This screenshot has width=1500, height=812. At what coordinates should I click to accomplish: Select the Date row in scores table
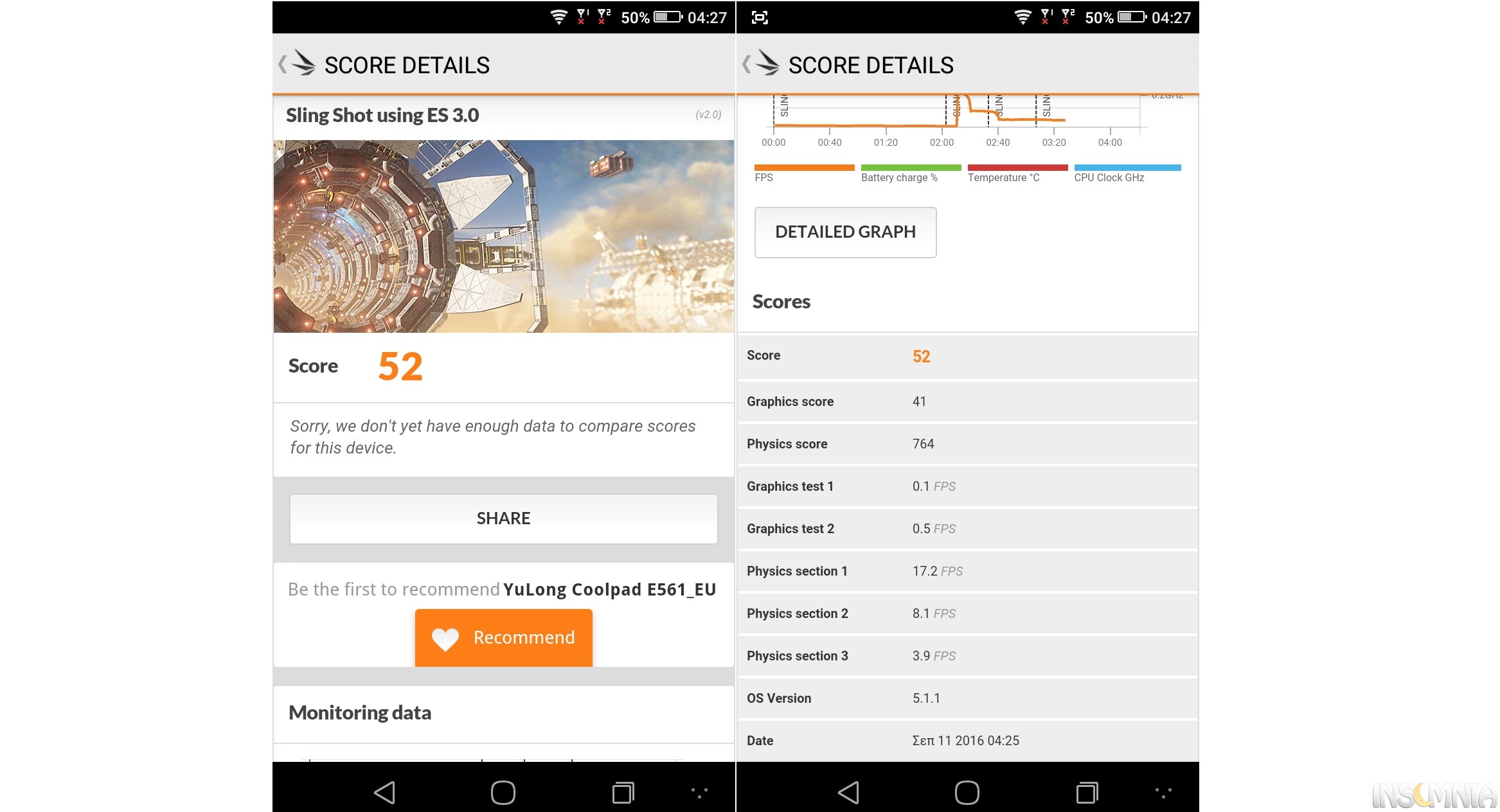pyautogui.click(x=967, y=741)
